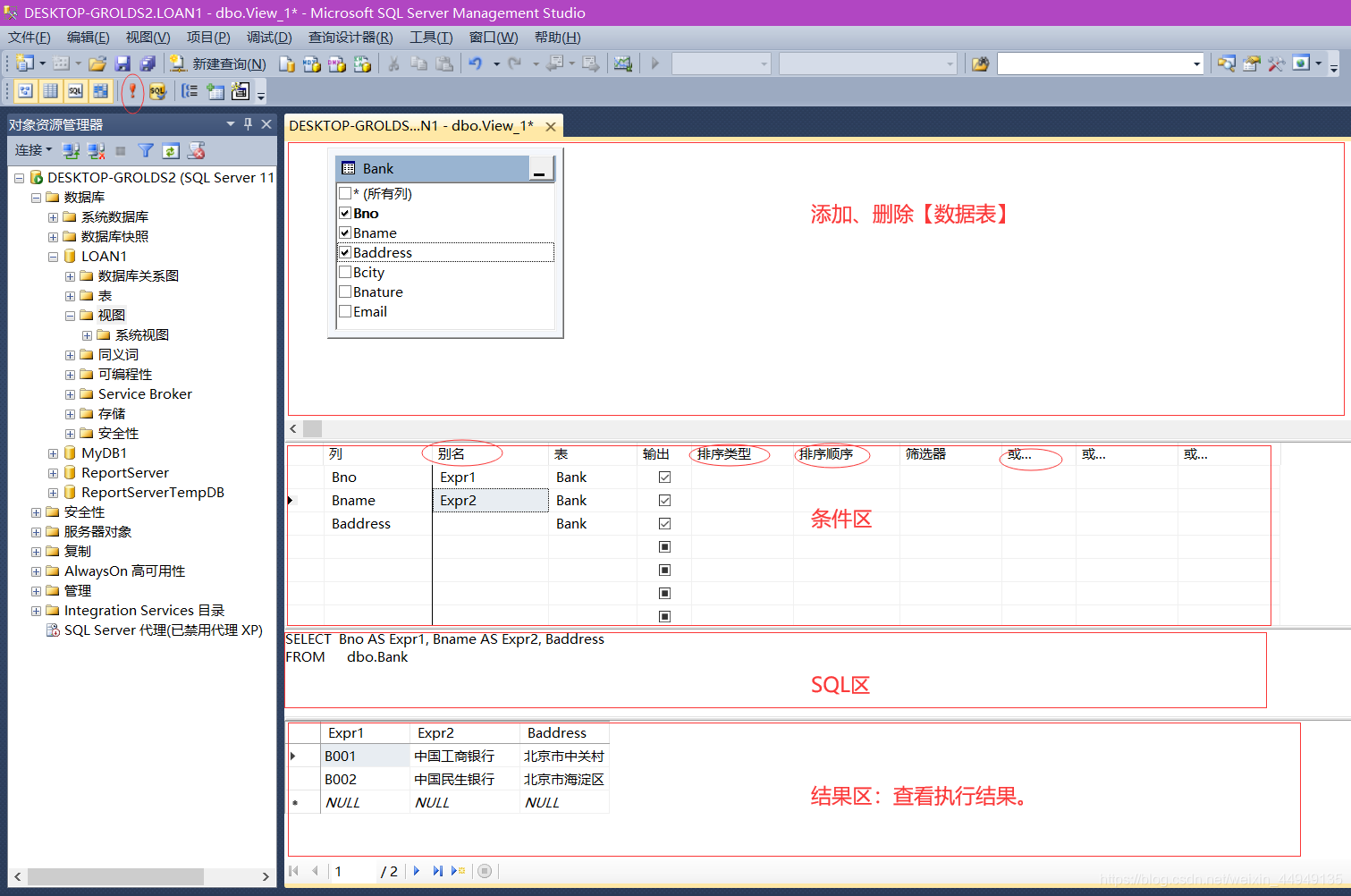Click the Database Engine Query icon
The height and width of the screenshot is (896, 1351).
[286, 63]
